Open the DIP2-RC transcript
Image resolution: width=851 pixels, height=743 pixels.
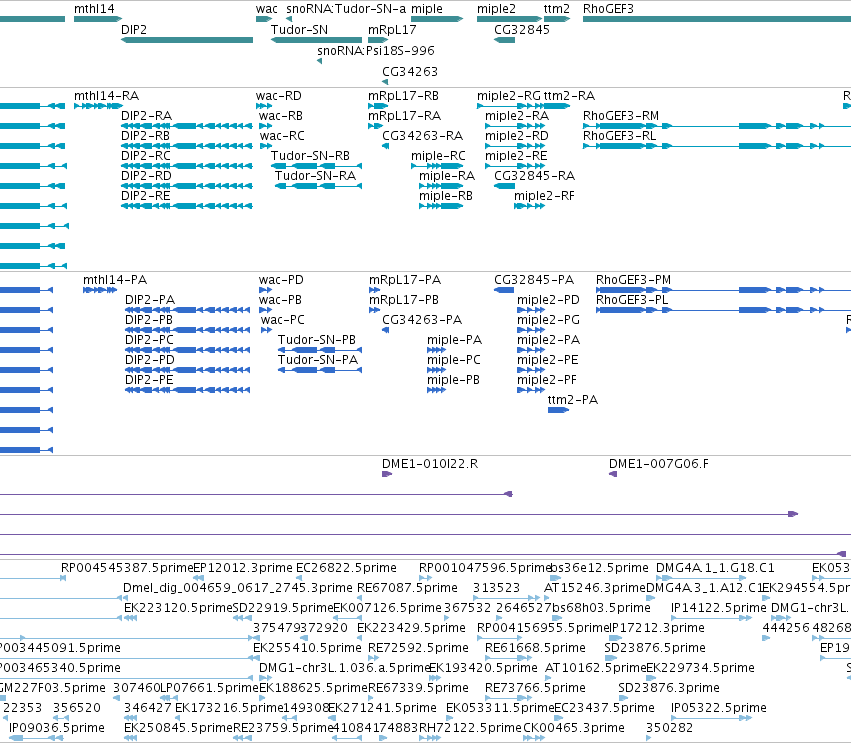(187, 166)
